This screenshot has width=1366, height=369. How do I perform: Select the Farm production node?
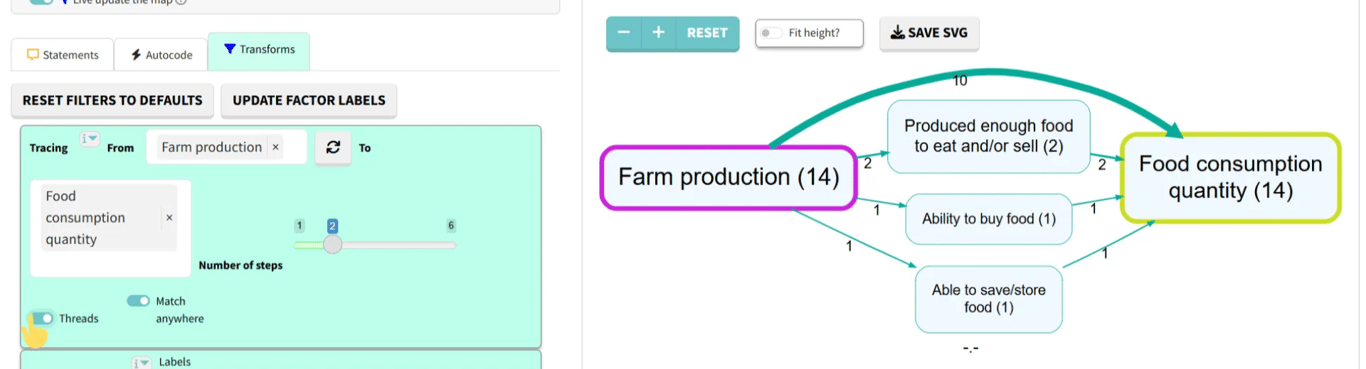pyautogui.click(x=728, y=177)
